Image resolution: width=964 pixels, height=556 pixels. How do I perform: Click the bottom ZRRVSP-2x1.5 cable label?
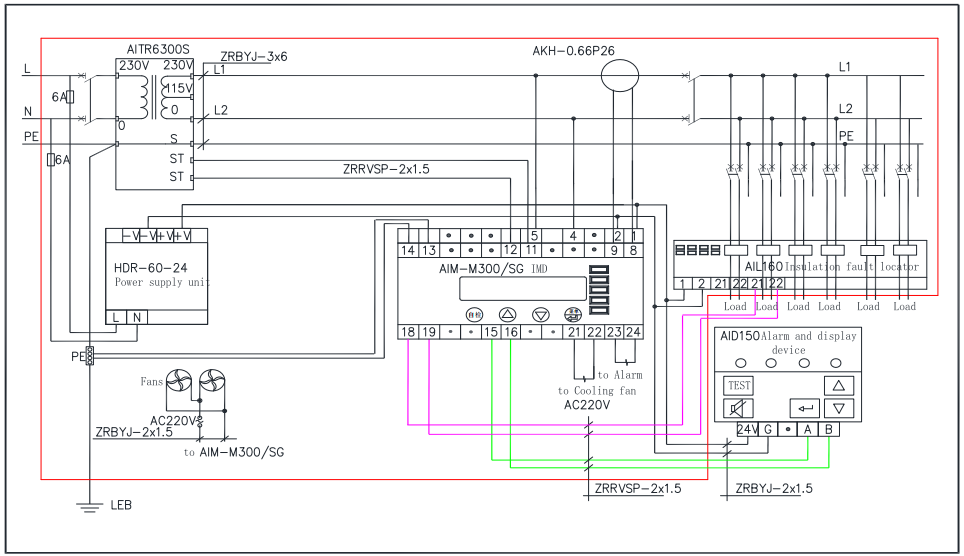[638, 488]
